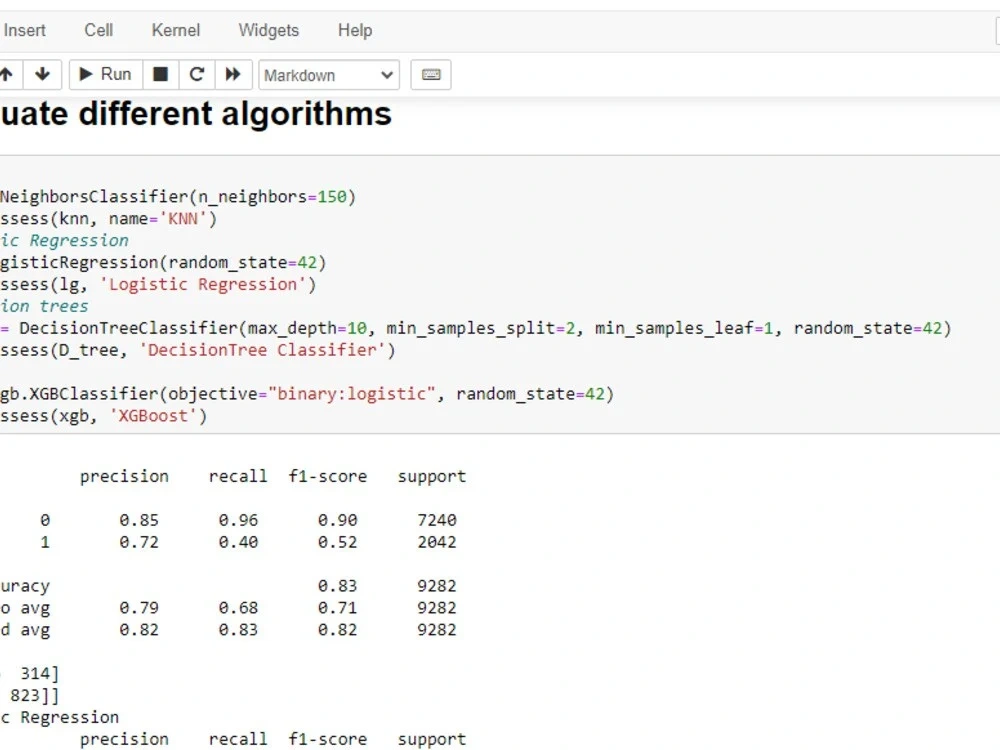Click the first 'precision' column header
Image resolution: width=1000 pixels, height=750 pixels.
pyautogui.click(x=124, y=477)
